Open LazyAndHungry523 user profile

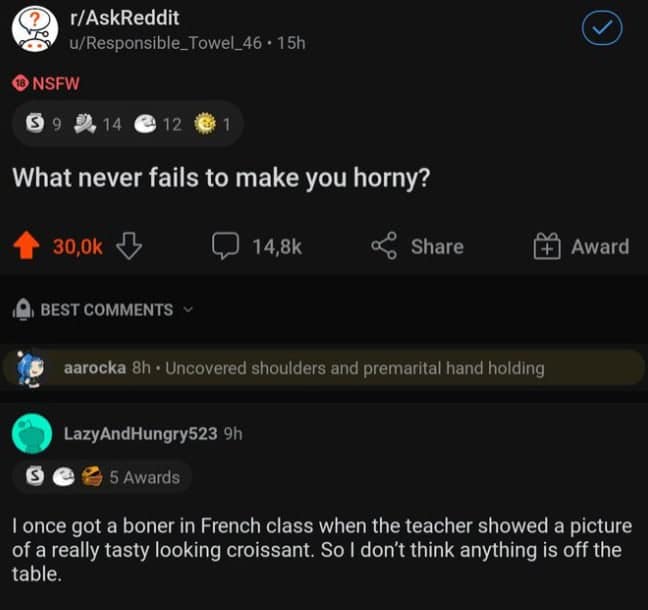point(140,433)
